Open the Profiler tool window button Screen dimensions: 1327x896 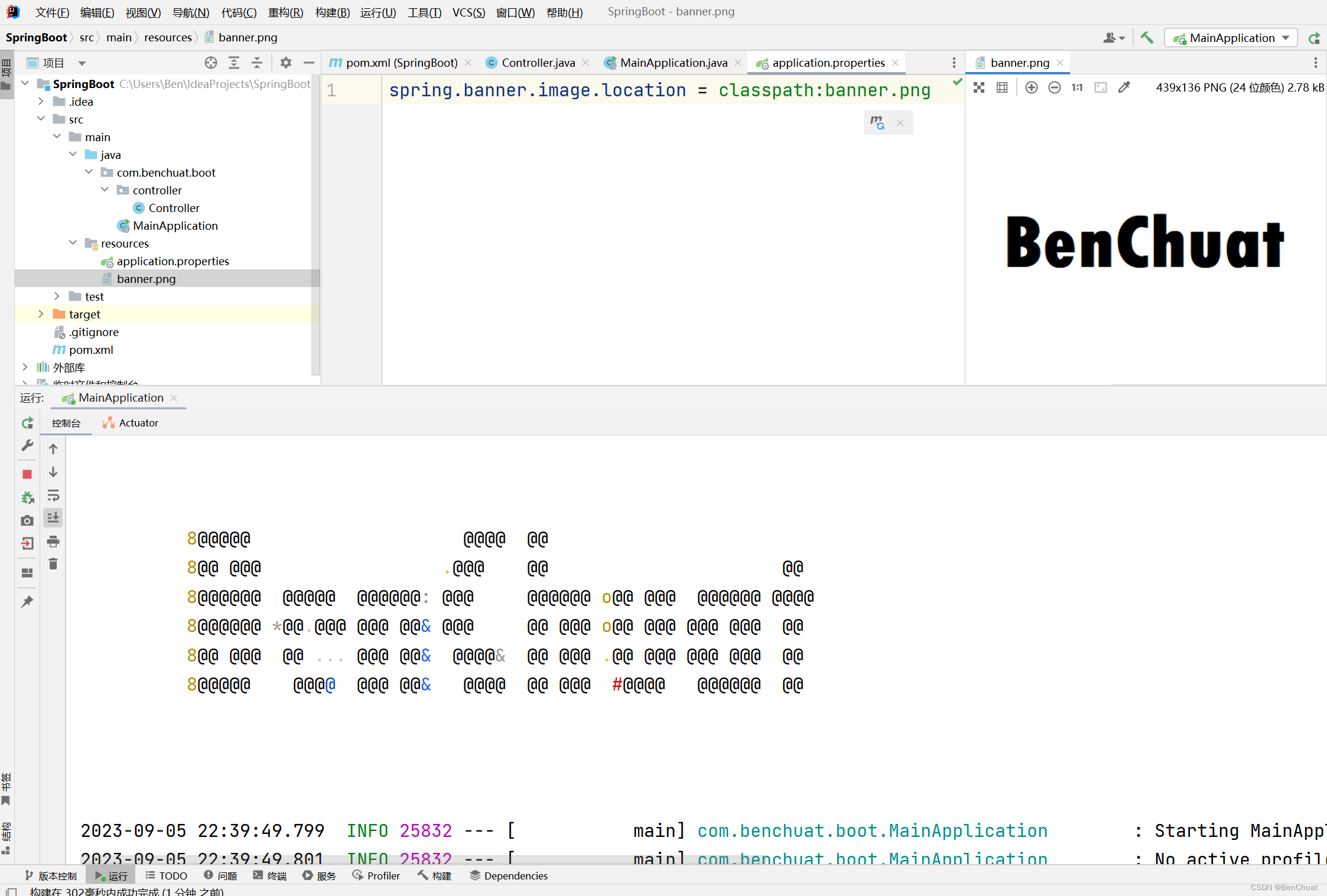[376, 875]
